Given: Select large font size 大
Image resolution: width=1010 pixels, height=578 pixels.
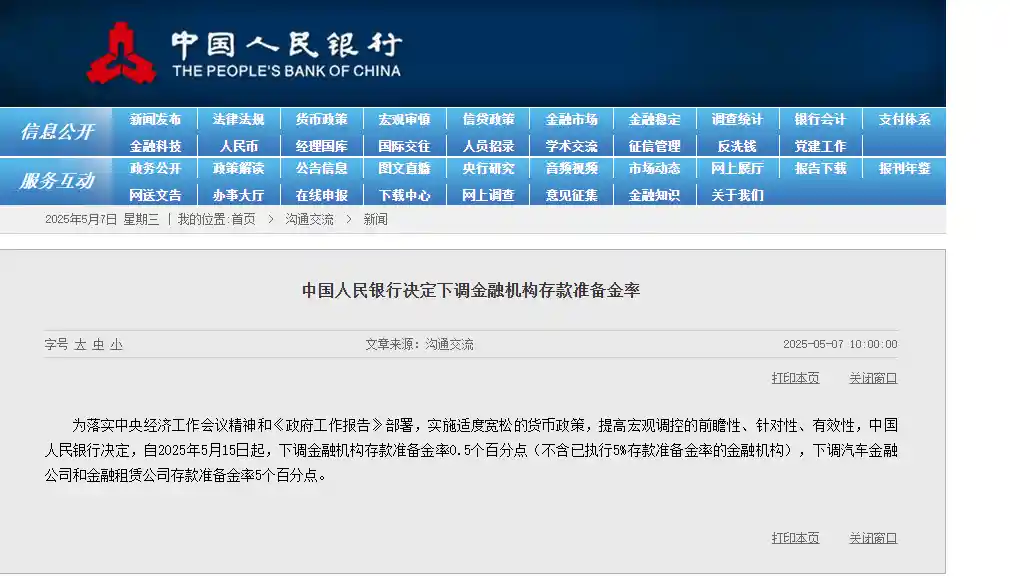Looking at the screenshot, I should pyautogui.click(x=80, y=343).
